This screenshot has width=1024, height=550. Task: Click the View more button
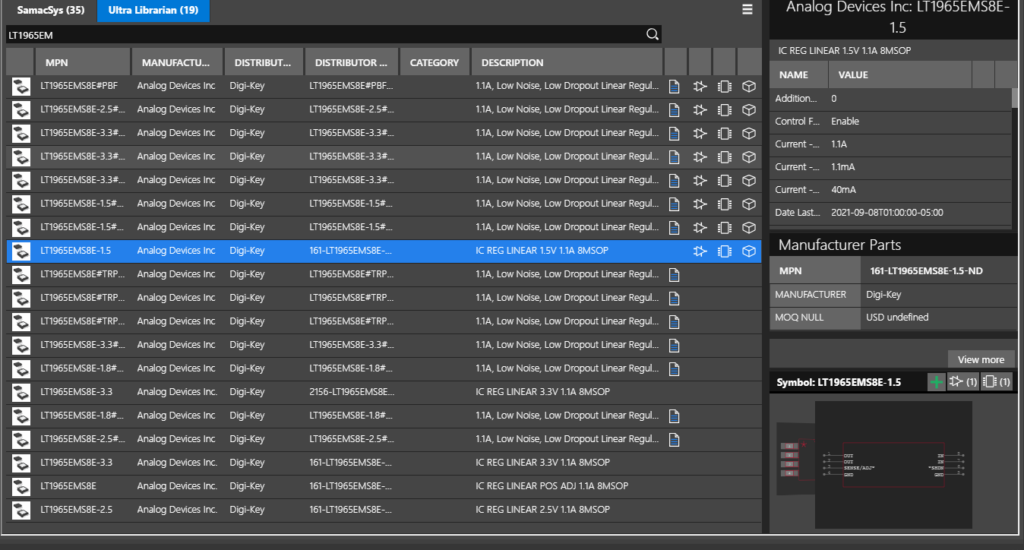pyautogui.click(x=981, y=359)
